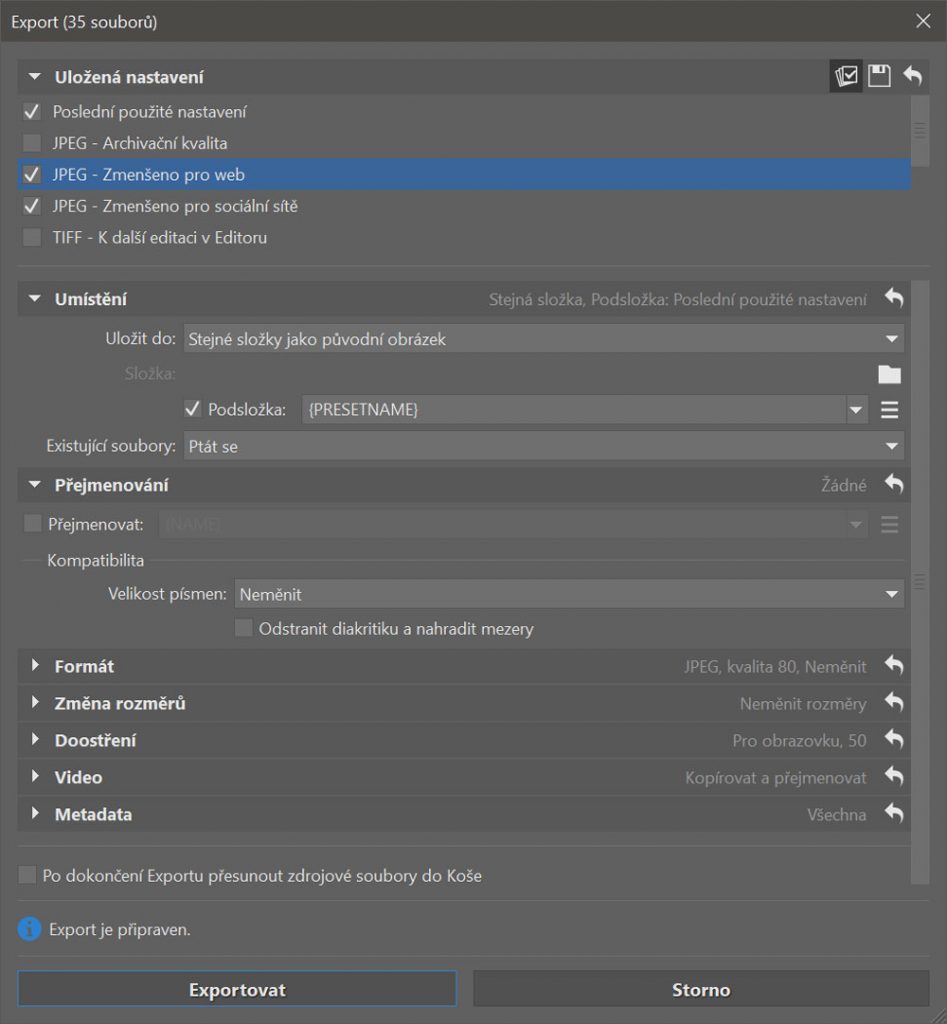The image size is (947, 1024).
Task: Reset the Umístění section with undo arrow
Action: (x=894, y=299)
